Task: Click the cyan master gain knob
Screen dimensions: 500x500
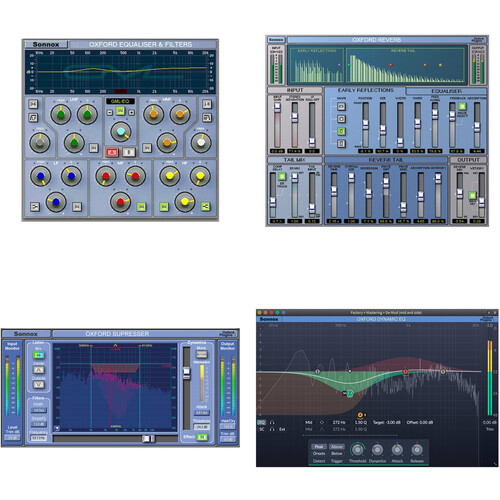Action: click(x=121, y=131)
